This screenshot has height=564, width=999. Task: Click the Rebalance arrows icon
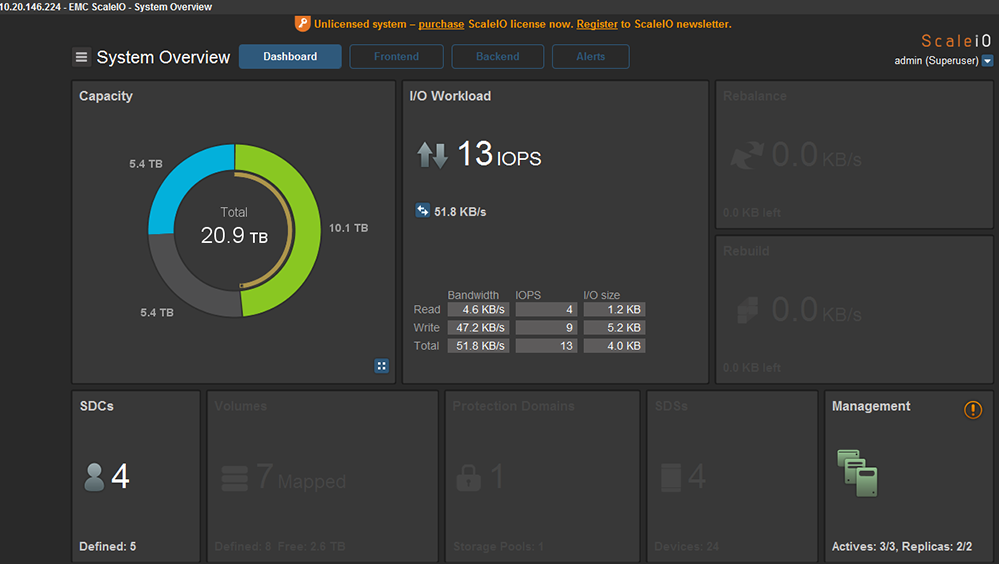[x=746, y=155]
